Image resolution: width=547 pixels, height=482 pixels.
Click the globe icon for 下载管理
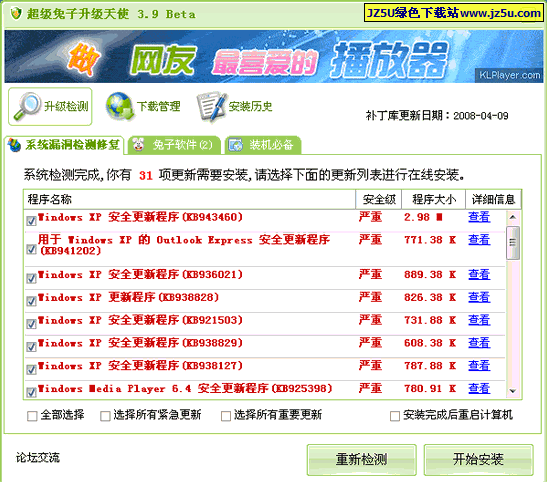(120, 106)
